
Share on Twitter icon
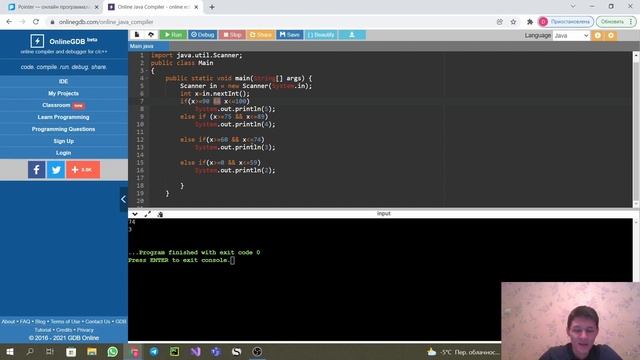pyautogui.click(x=56, y=169)
